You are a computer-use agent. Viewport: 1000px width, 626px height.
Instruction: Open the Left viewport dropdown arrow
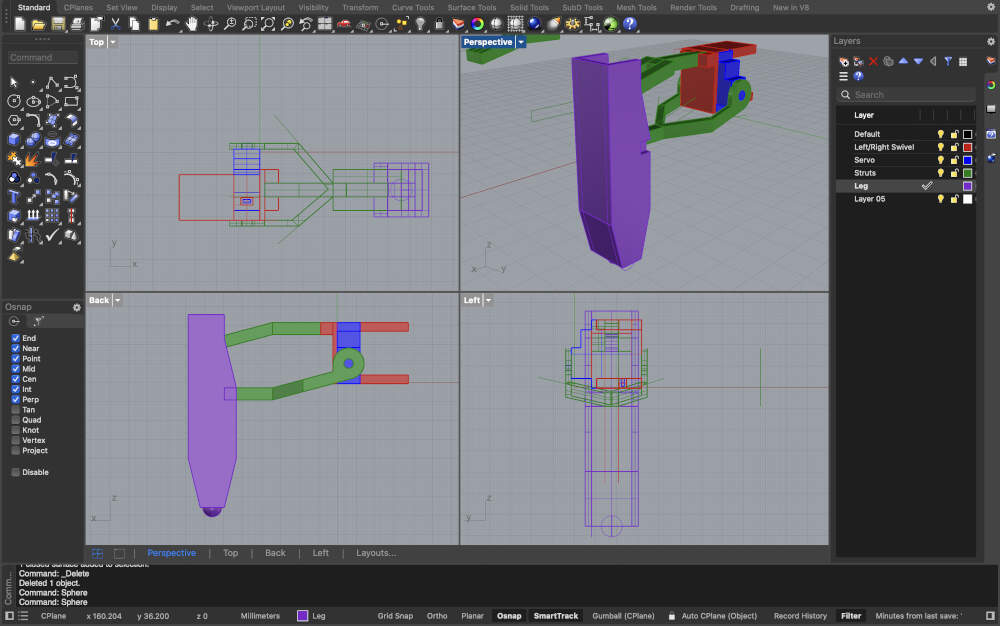(489, 300)
